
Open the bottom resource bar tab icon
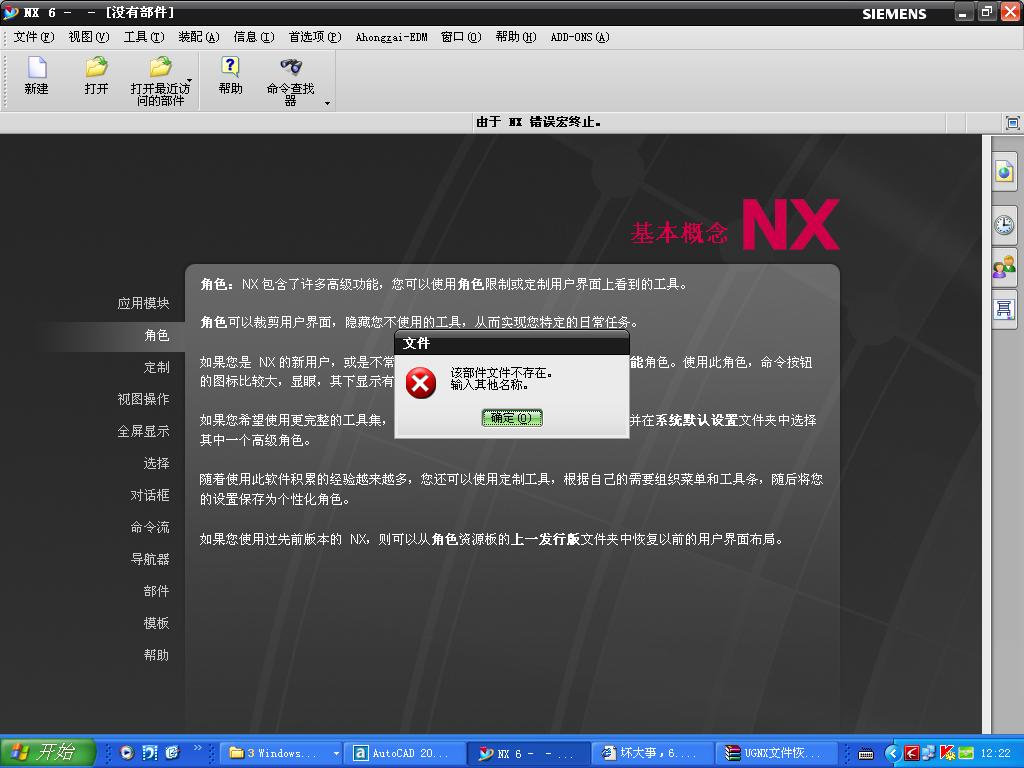coord(1004,309)
